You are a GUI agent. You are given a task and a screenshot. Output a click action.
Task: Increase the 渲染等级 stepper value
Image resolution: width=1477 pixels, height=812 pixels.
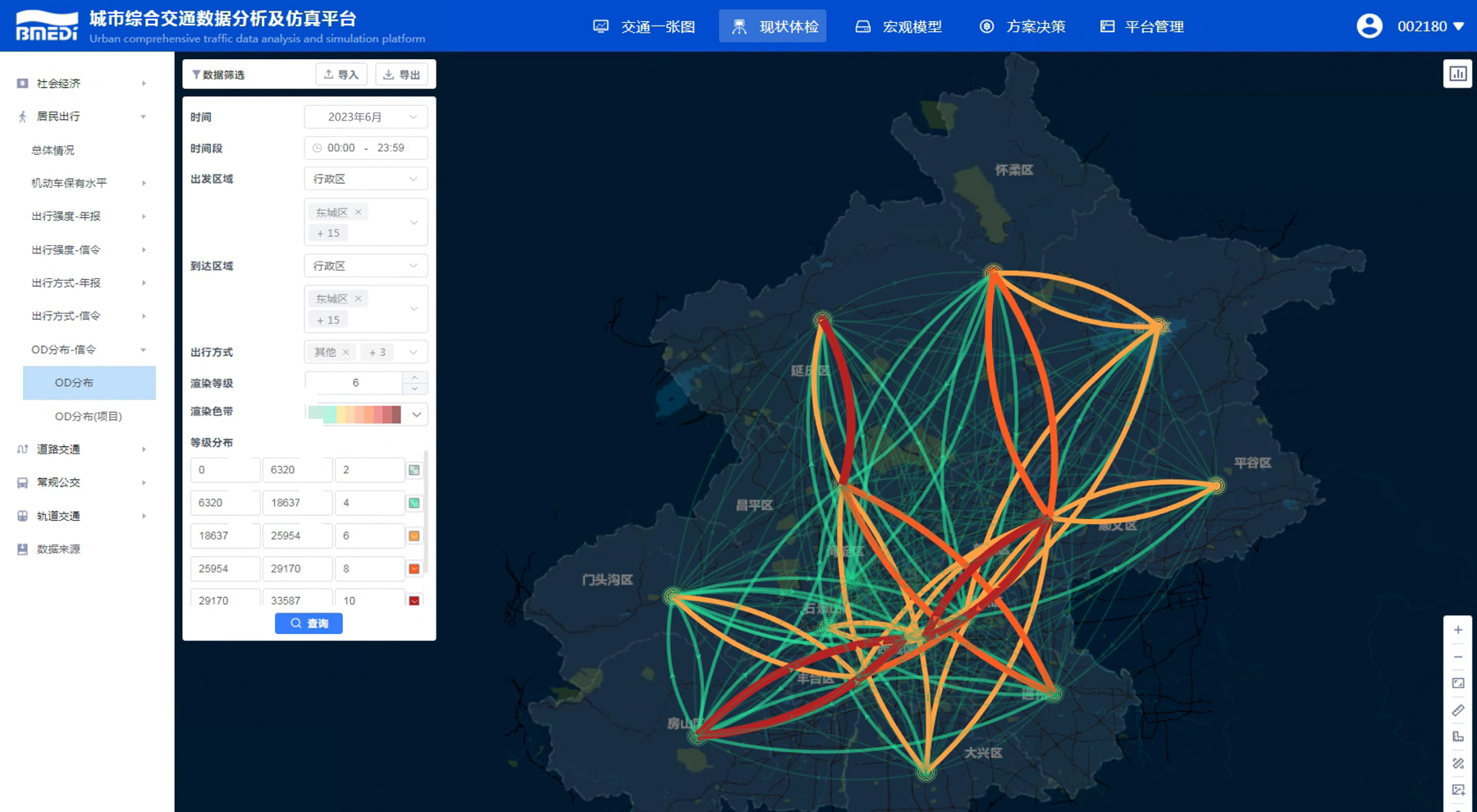(x=414, y=377)
